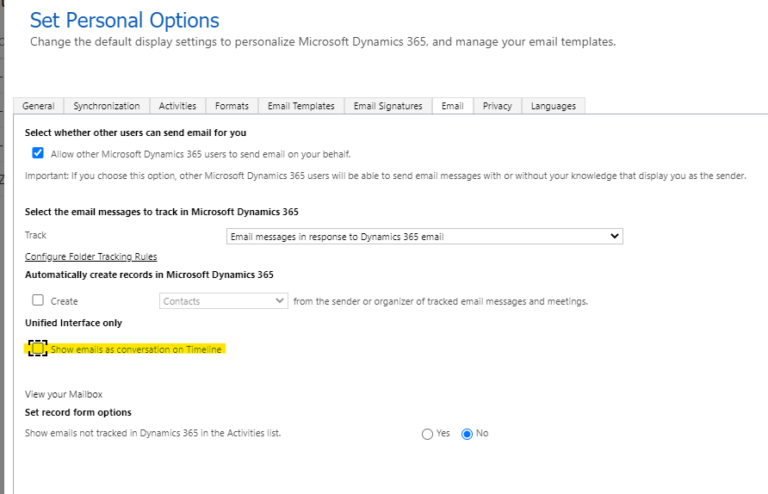Click 'Automatically create records in Microsoft Dynamics 365' heading
Image resolution: width=768 pixels, height=494 pixels.
click(x=149, y=275)
